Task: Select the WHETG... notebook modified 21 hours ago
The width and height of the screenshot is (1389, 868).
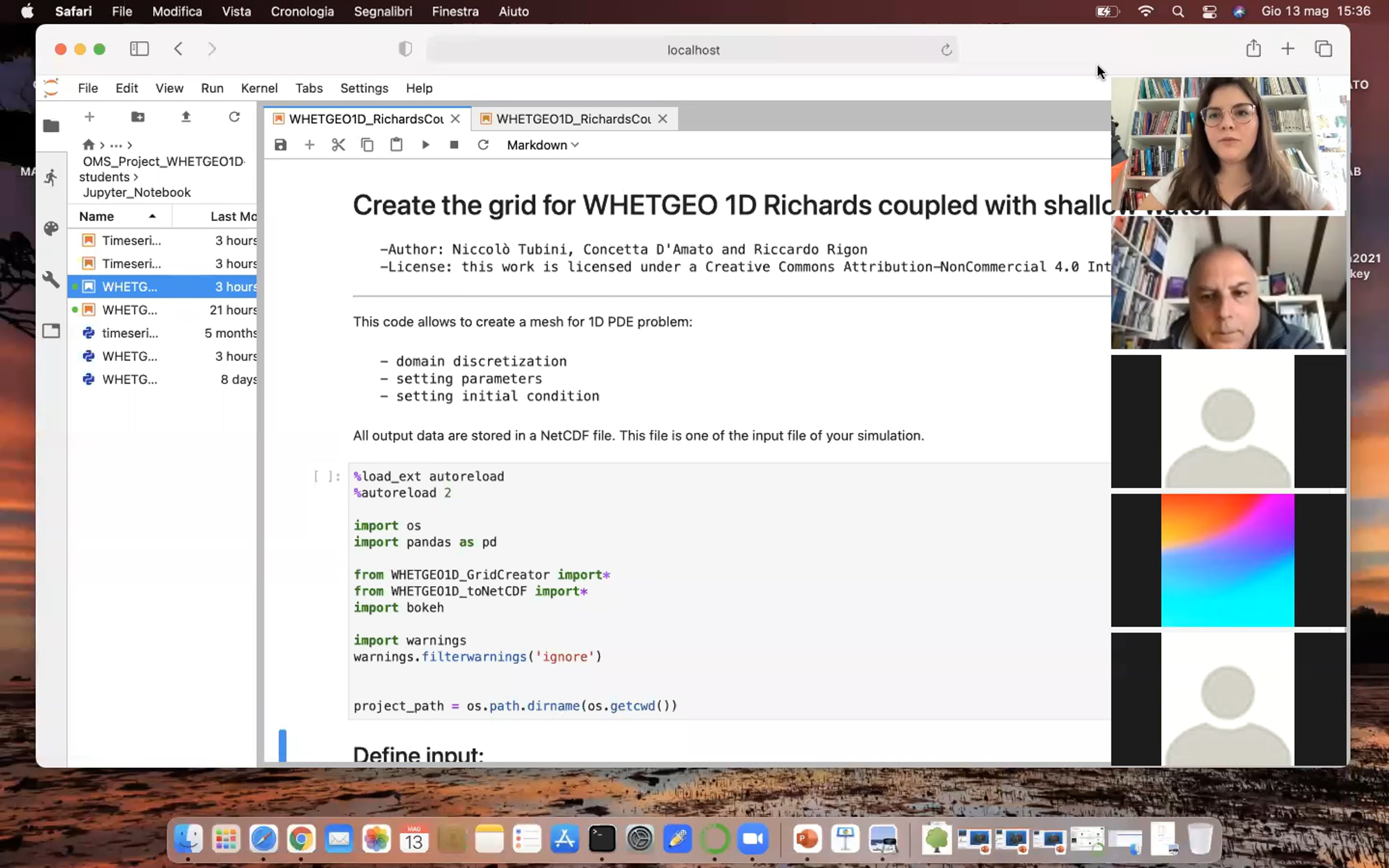Action: [162, 310]
